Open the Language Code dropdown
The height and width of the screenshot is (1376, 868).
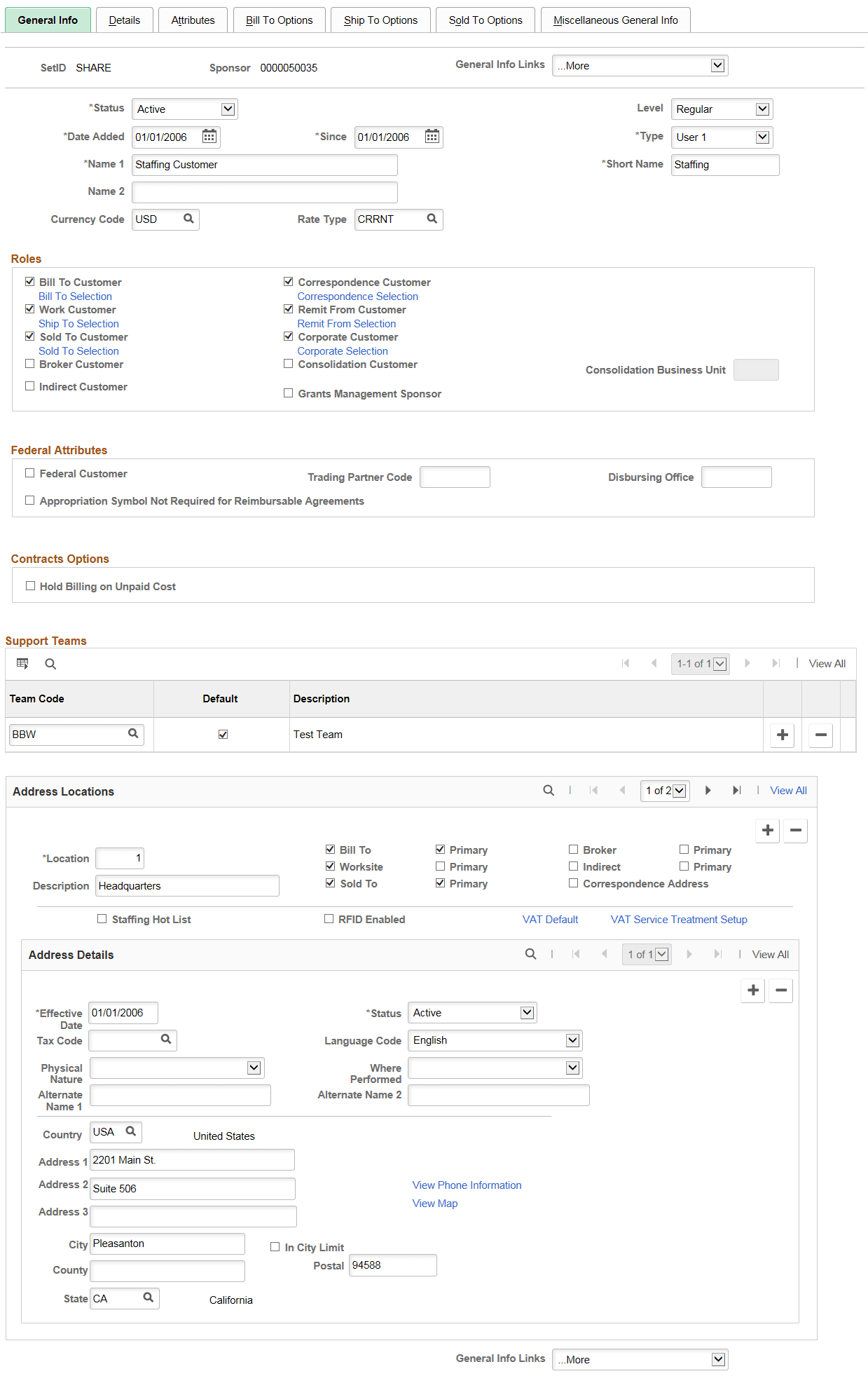tap(495, 1040)
